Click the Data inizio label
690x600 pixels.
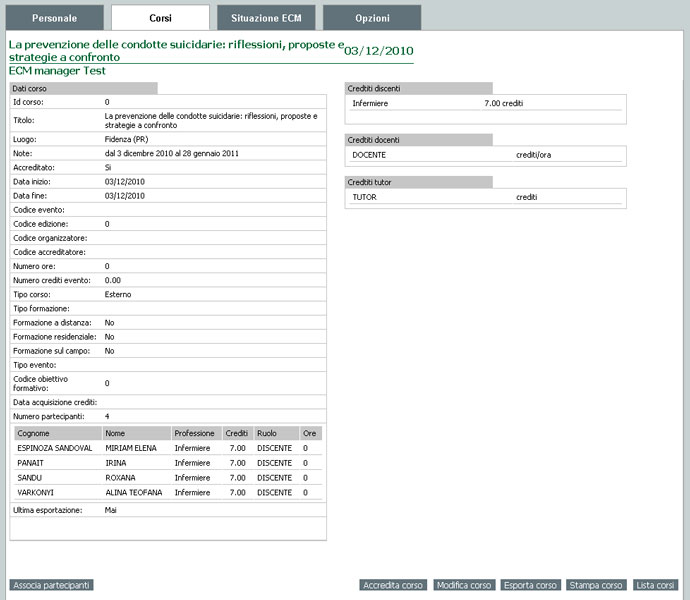[32, 182]
